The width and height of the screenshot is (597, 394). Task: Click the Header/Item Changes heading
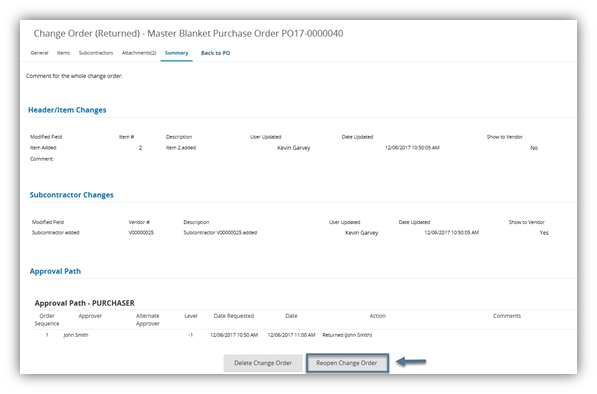(67, 110)
